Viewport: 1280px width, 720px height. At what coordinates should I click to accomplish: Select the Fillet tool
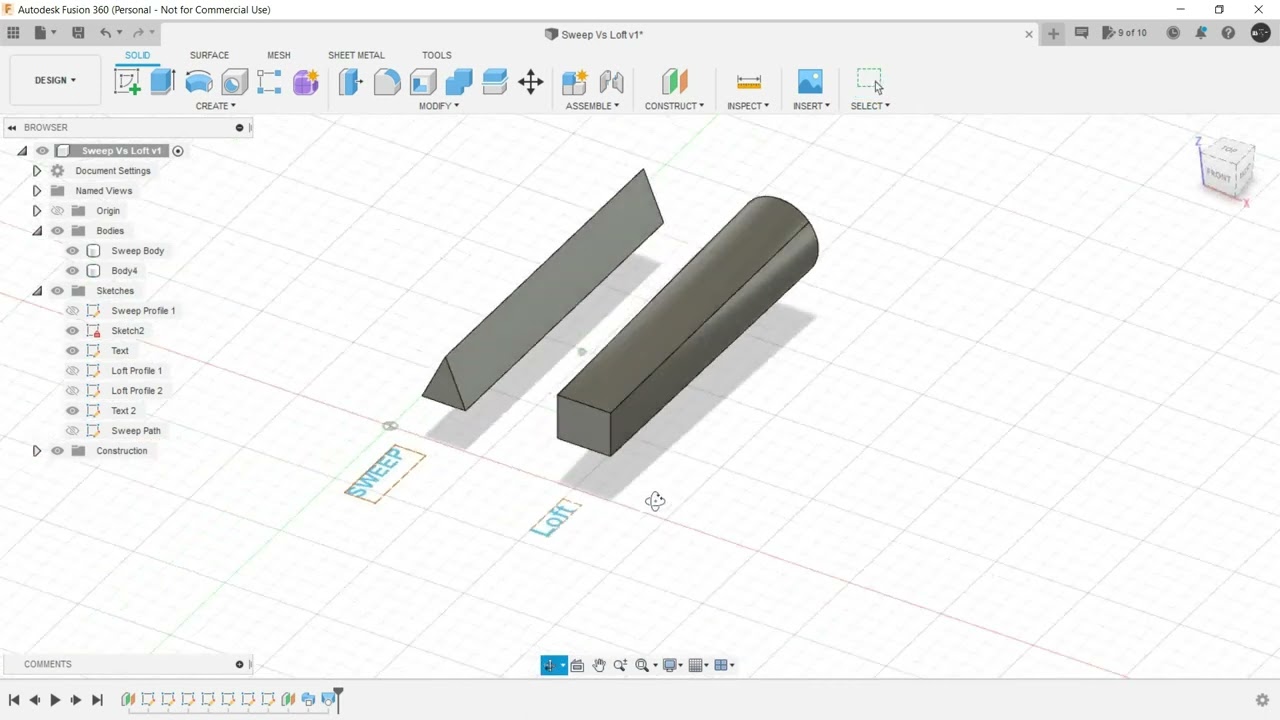(387, 82)
